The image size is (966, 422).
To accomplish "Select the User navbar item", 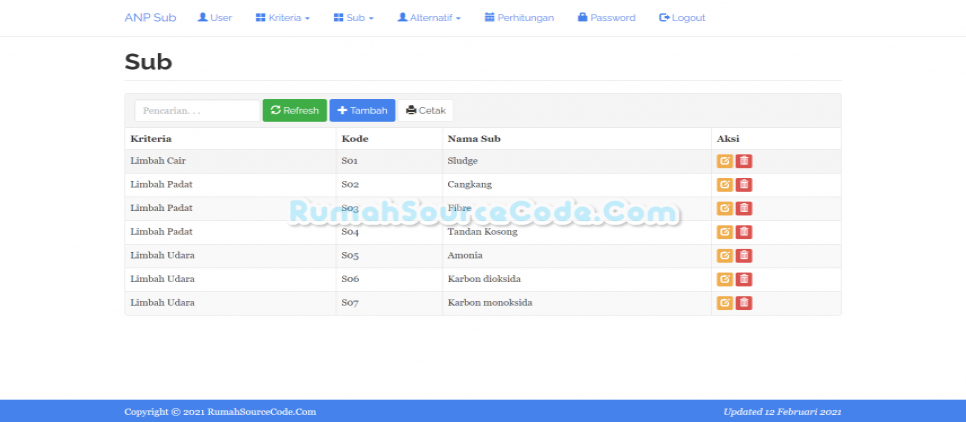I will (215, 18).
